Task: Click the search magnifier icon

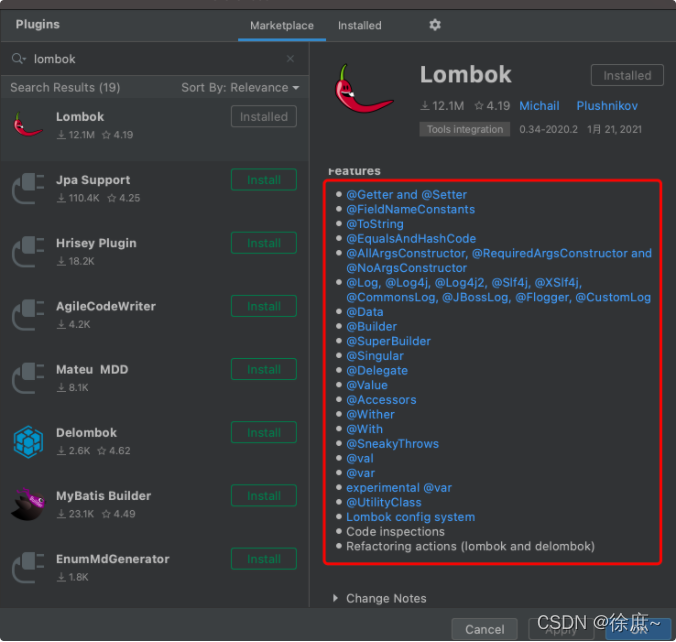Action: coord(18,59)
